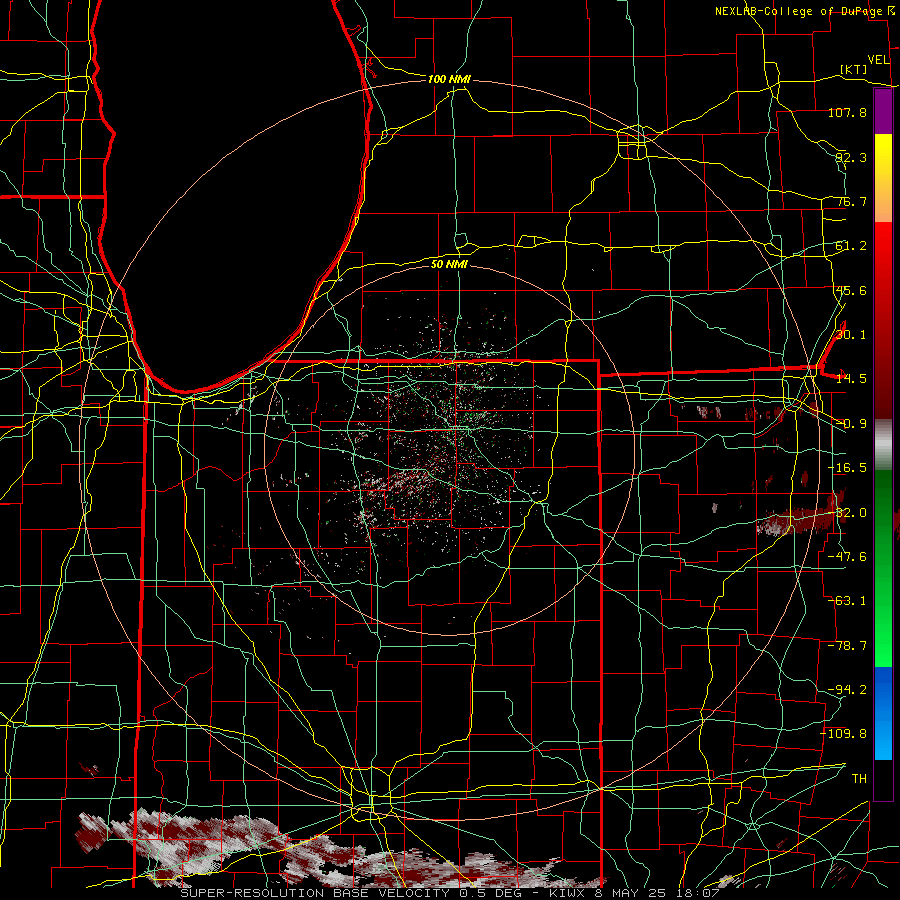Click the -16.5 velocity label

[x=847, y=468]
